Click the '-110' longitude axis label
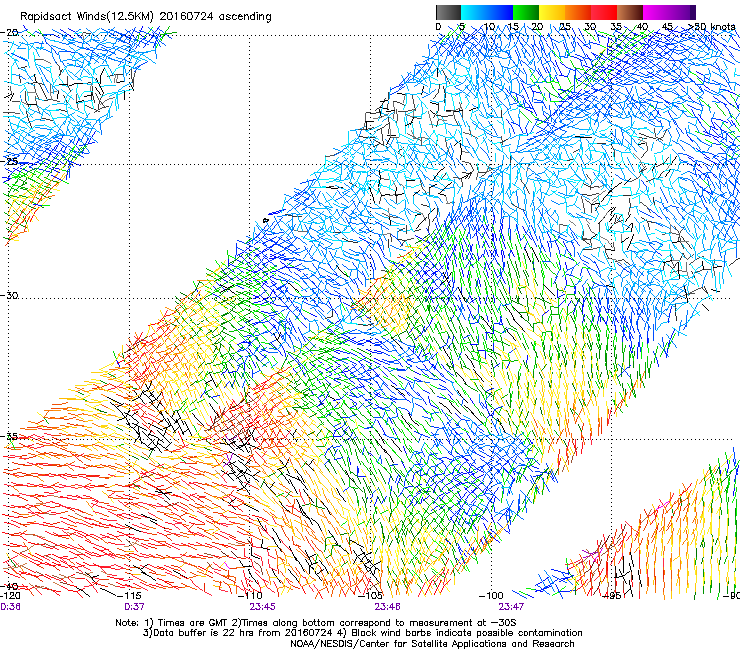740x650 pixels. (x=251, y=596)
